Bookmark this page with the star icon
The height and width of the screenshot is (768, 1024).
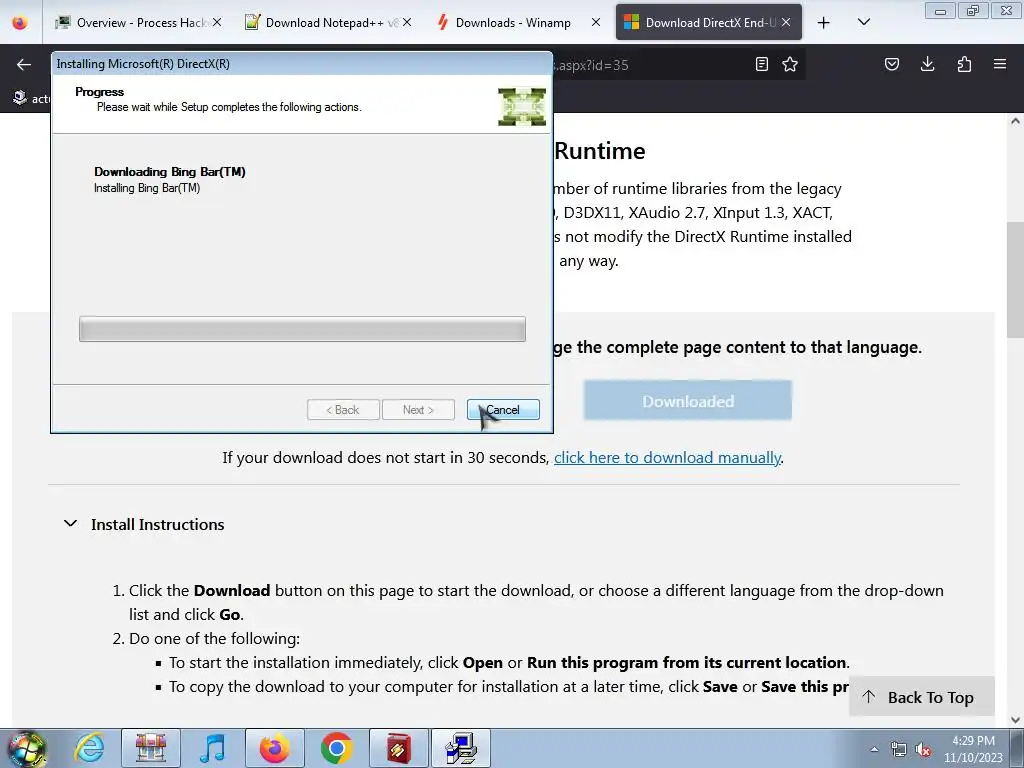pos(790,64)
